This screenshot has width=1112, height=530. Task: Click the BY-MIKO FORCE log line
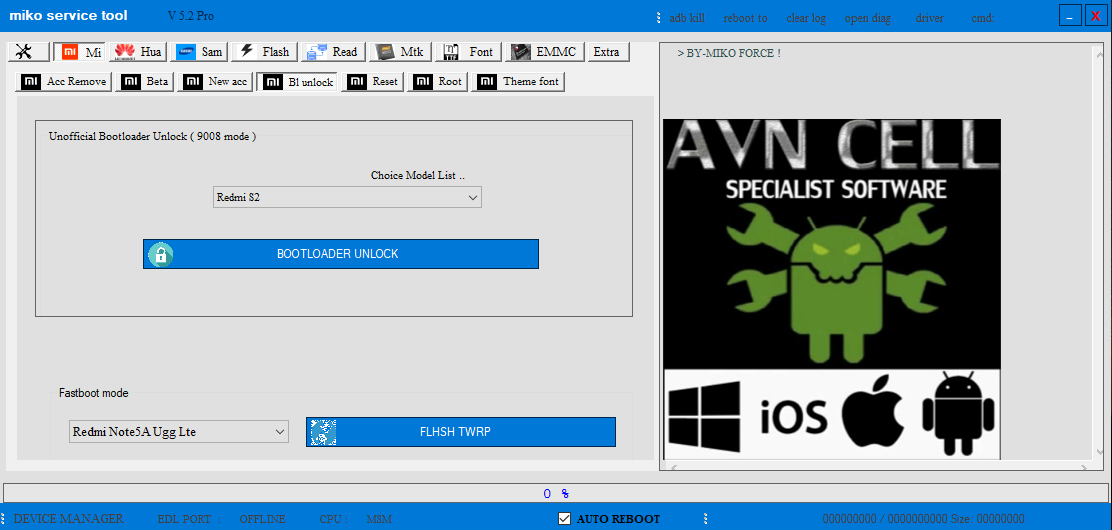[x=729, y=53]
